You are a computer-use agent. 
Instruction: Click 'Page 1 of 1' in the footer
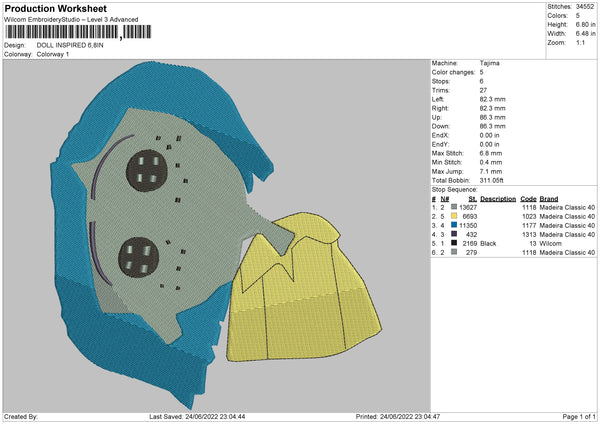(579, 416)
